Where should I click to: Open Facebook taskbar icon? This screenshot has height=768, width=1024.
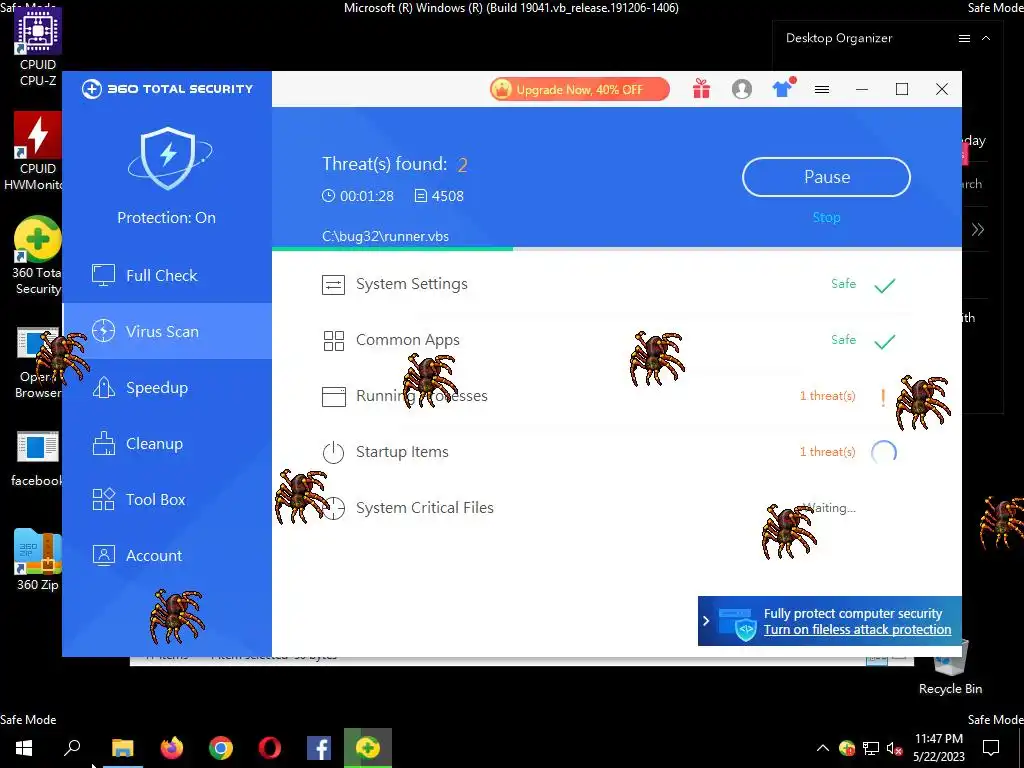point(319,748)
